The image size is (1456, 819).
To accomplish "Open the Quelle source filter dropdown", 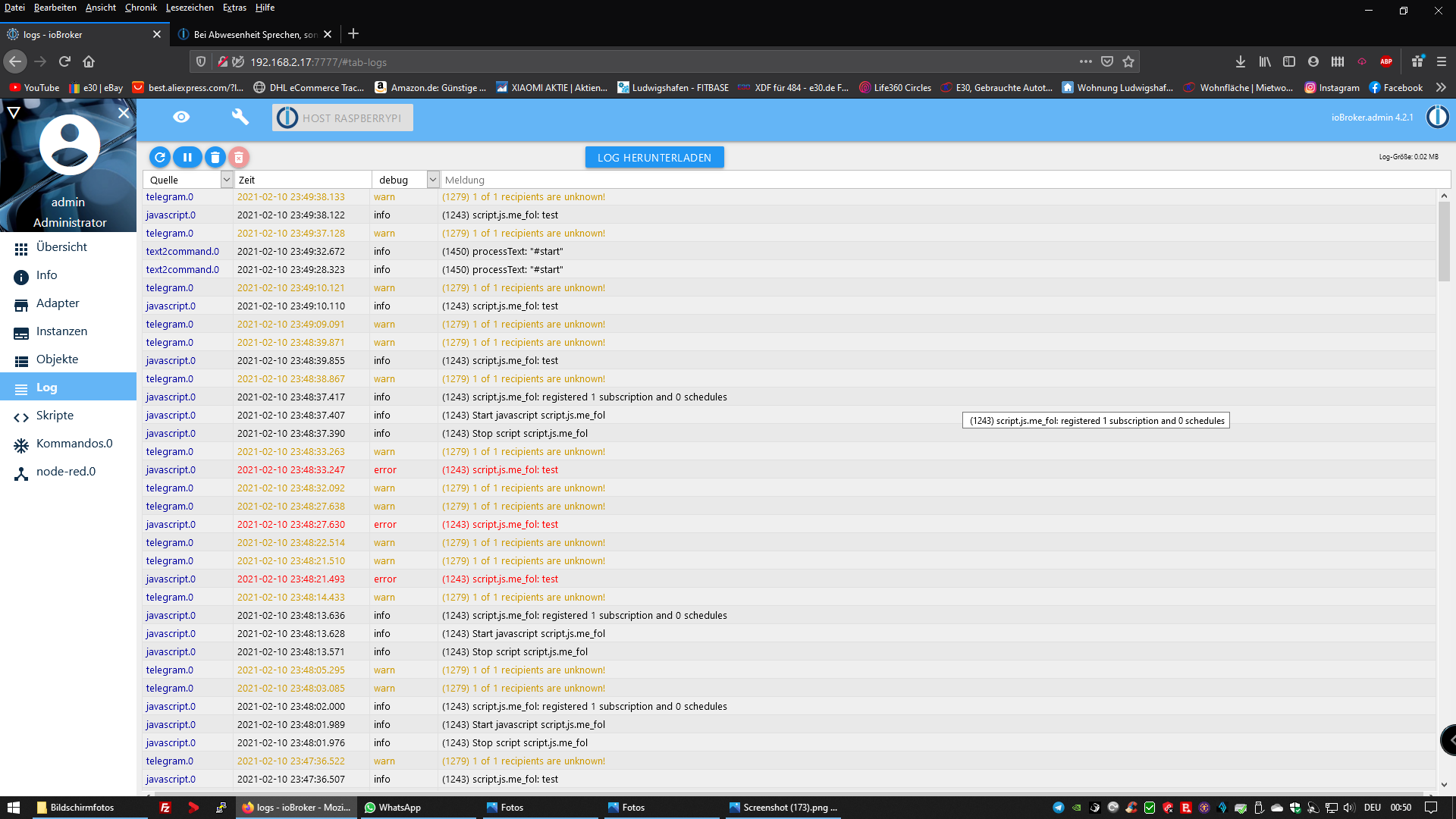I will tap(226, 180).
